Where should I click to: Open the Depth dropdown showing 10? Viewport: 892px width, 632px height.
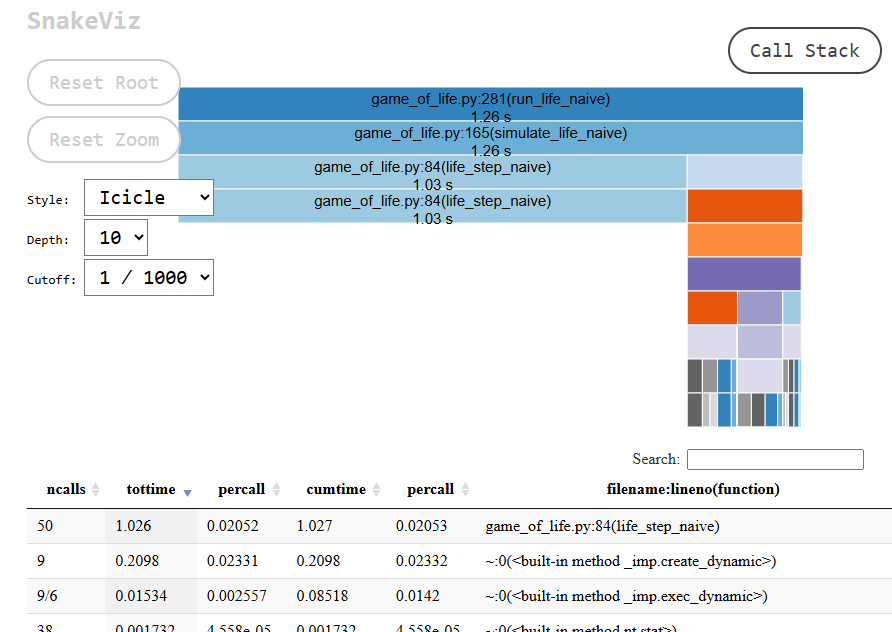point(116,237)
